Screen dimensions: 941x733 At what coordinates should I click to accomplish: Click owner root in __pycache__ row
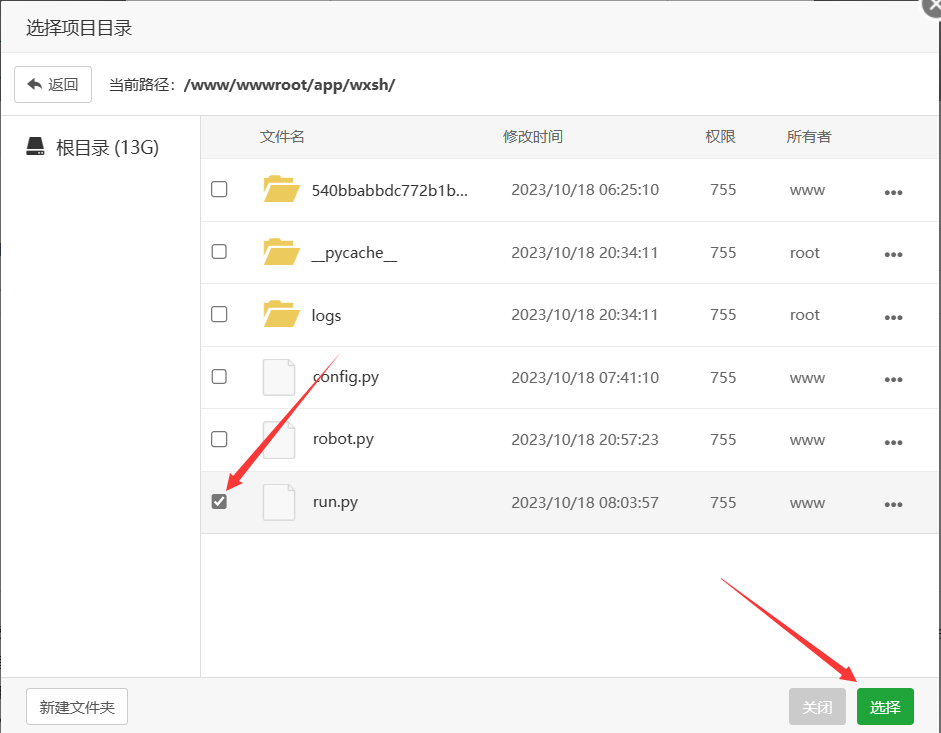(804, 253)
